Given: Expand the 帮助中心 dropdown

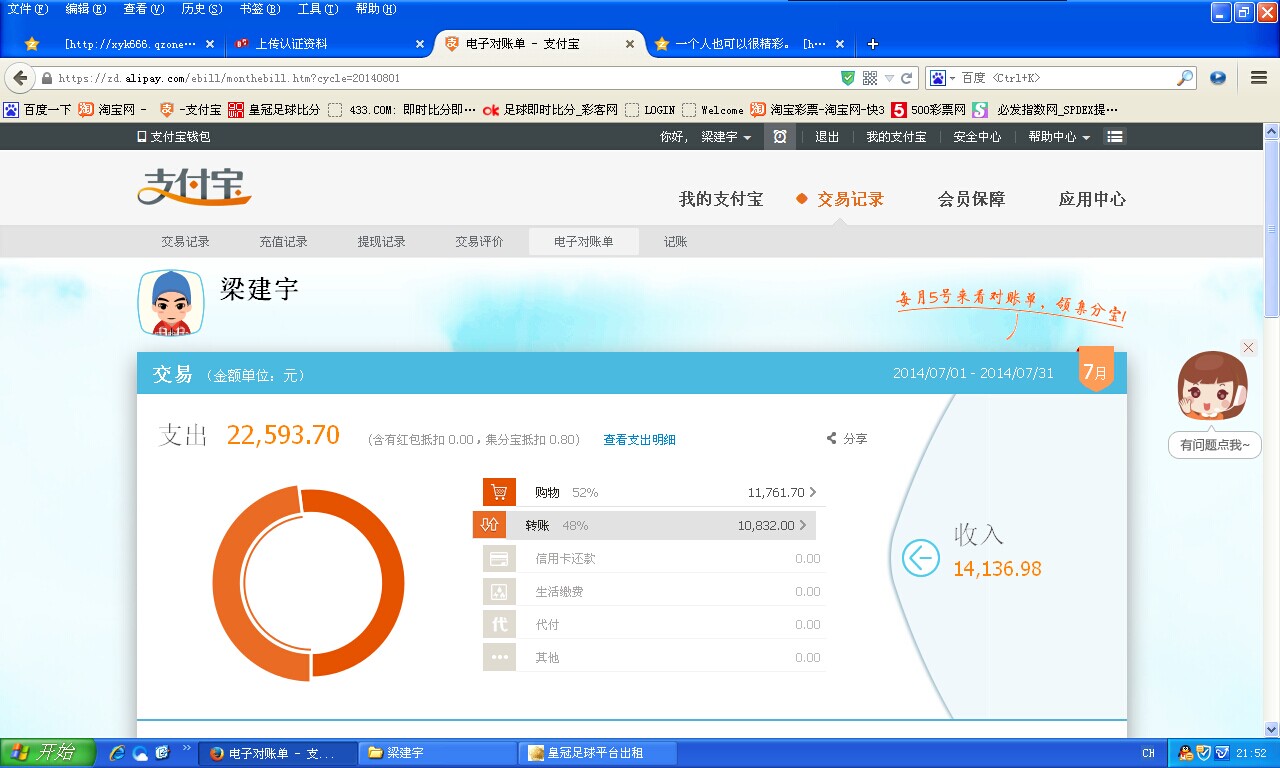Looking at the screenshot, I should coord(1059,137).
